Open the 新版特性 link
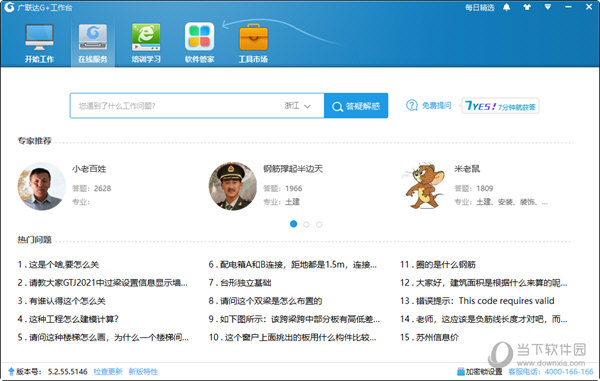 pos(143,371)
